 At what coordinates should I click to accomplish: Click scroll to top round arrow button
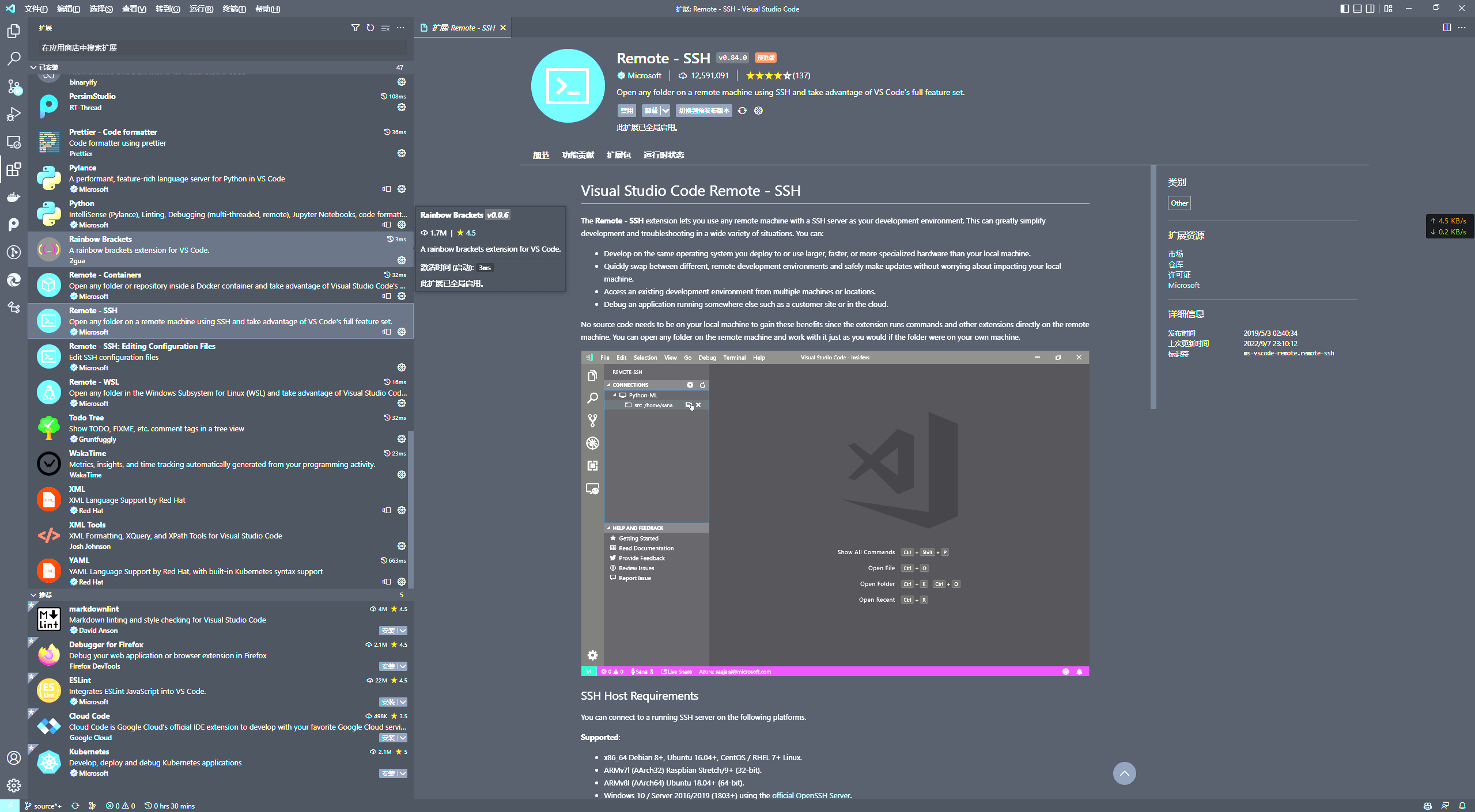click(x=1125, y=773)
